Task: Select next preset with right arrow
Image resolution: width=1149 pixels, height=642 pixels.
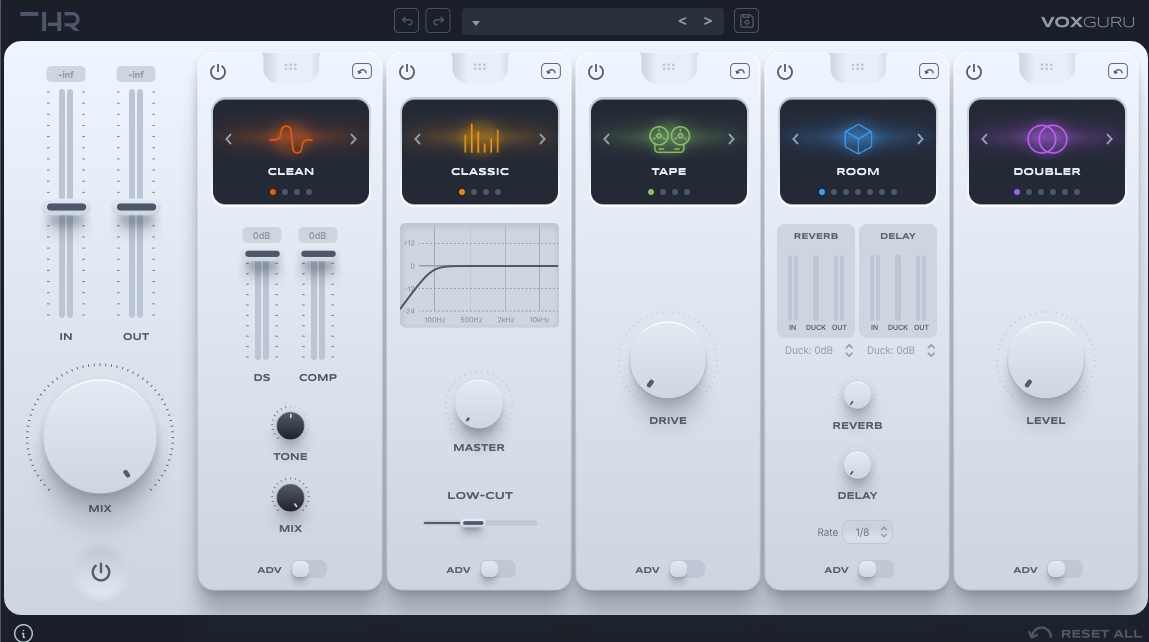Action: (708, 21)
